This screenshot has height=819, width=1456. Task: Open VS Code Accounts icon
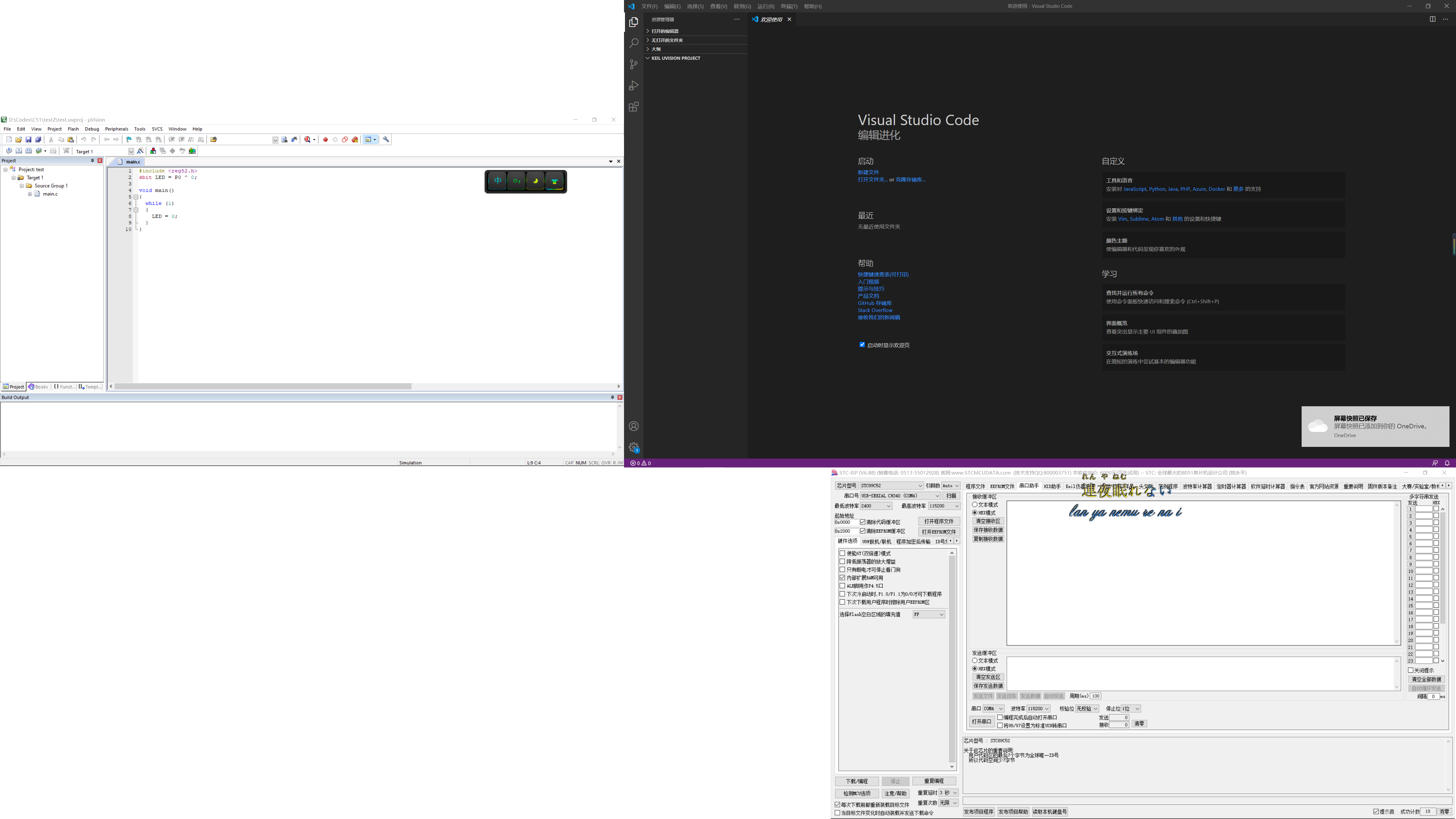coord(634,426)
